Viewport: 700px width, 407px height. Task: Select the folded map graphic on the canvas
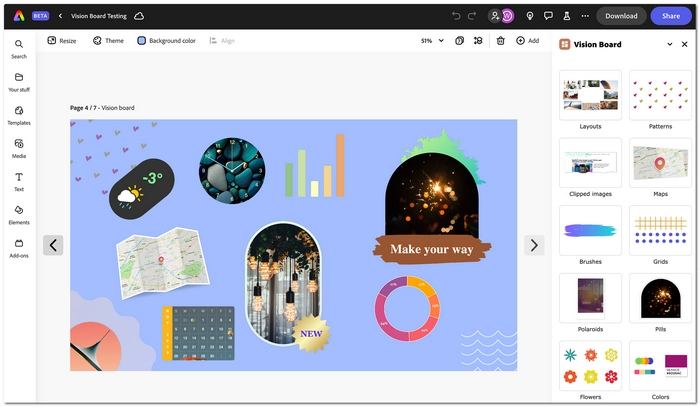162,262
